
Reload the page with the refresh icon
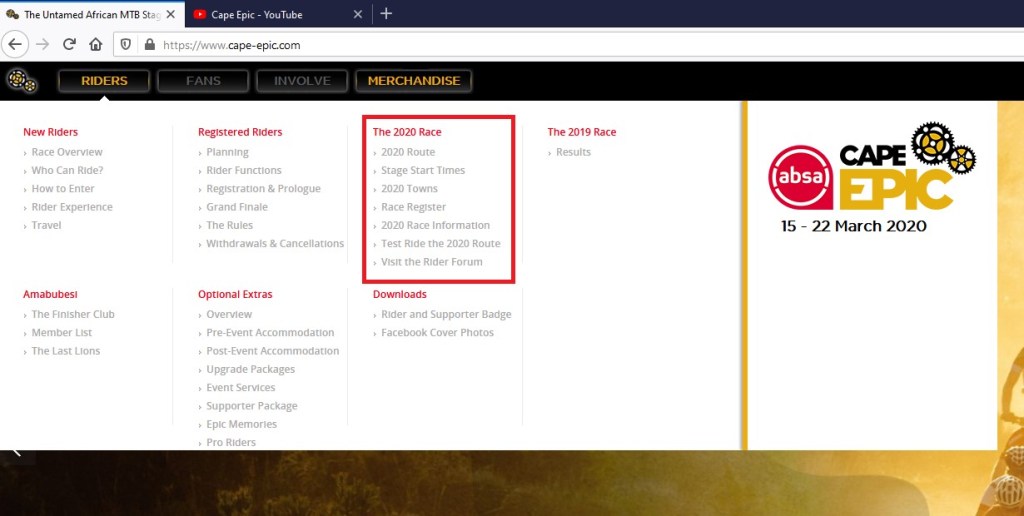click(69, 44)
